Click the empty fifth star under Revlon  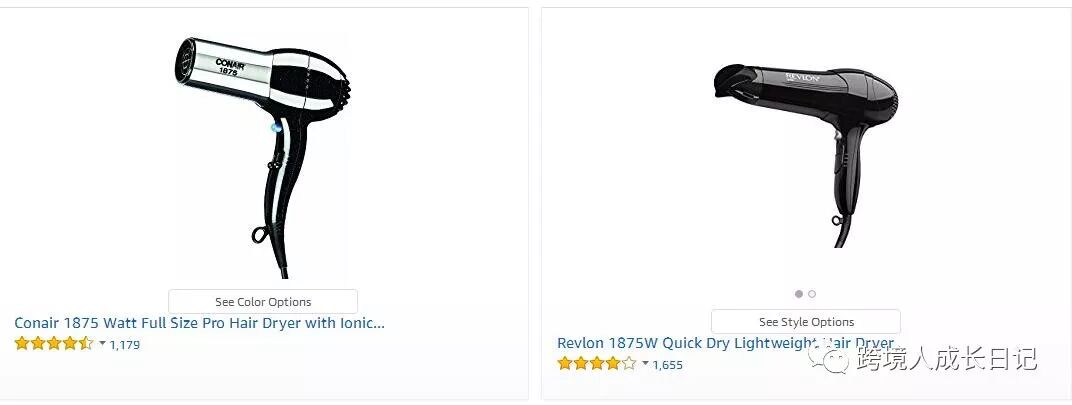pos(629,363)
